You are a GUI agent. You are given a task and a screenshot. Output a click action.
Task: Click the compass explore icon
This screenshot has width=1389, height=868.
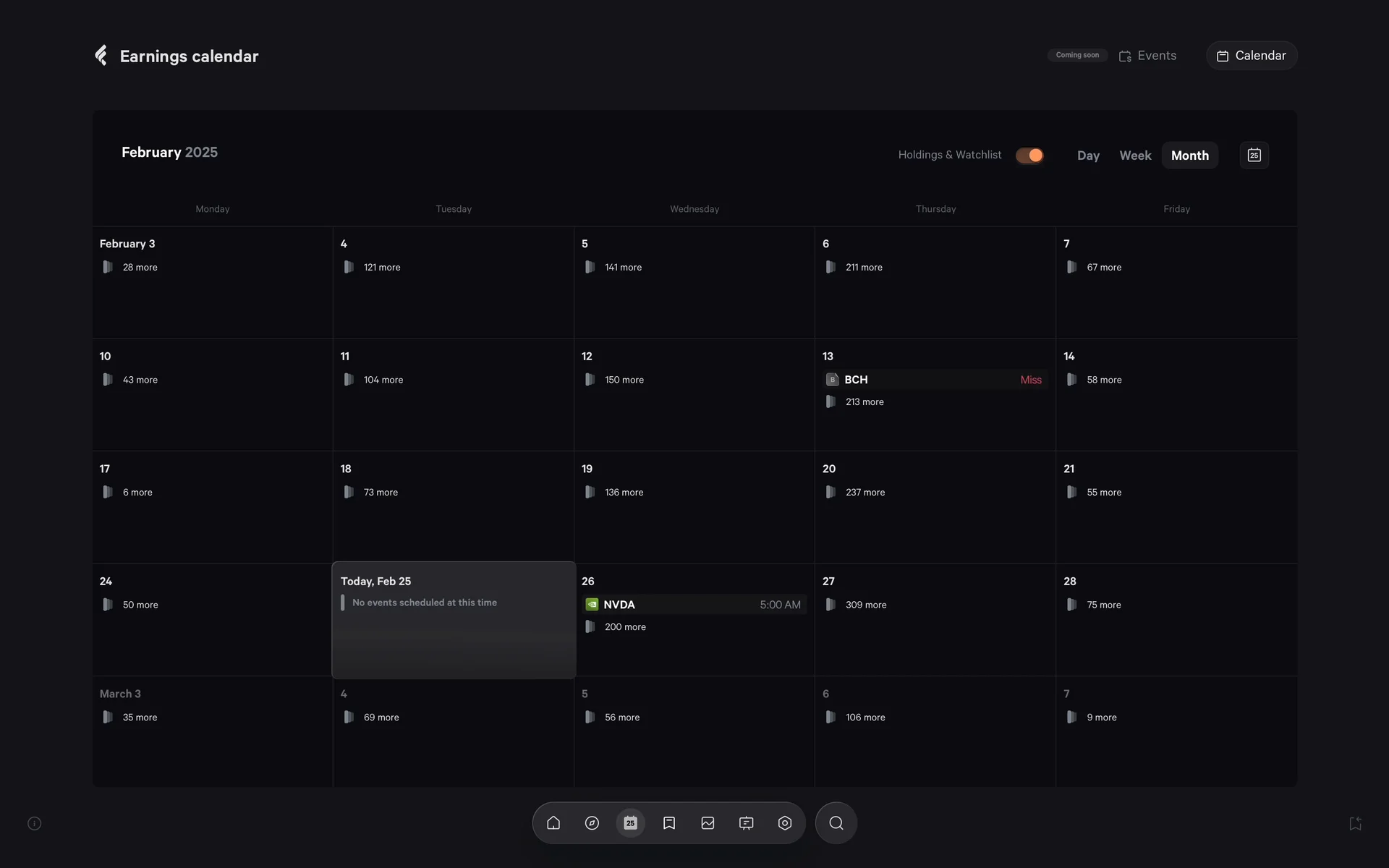click(592, 823)
